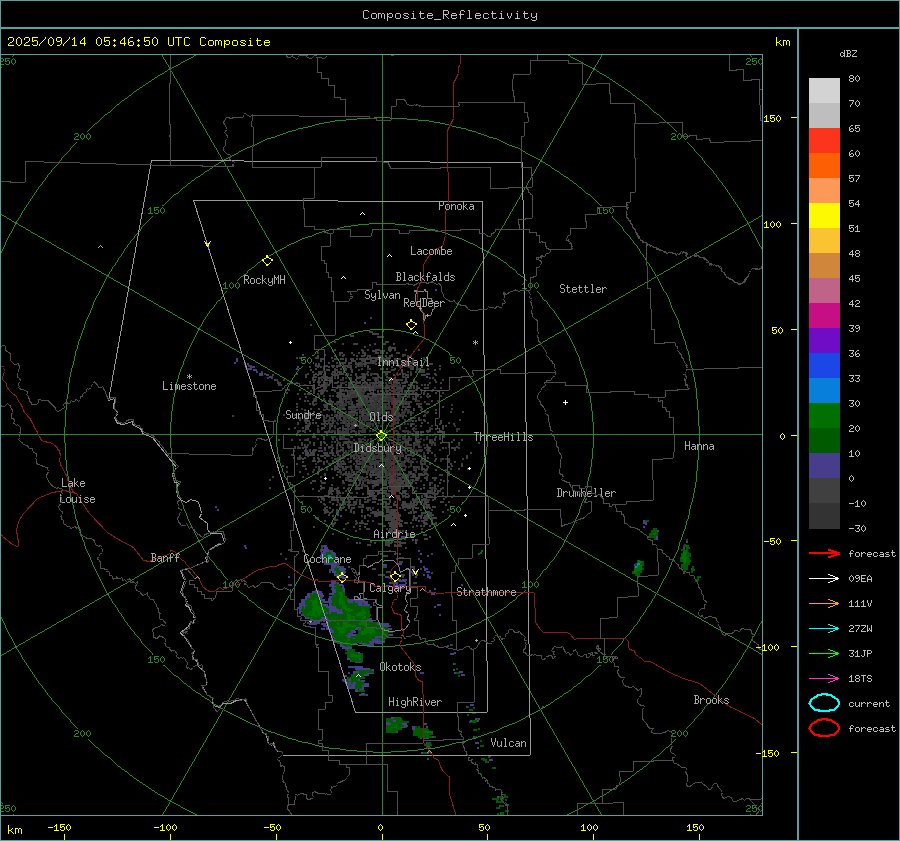Click the yellow diamond marker above RockyMH
900x841 pixels.
point(267,261)
